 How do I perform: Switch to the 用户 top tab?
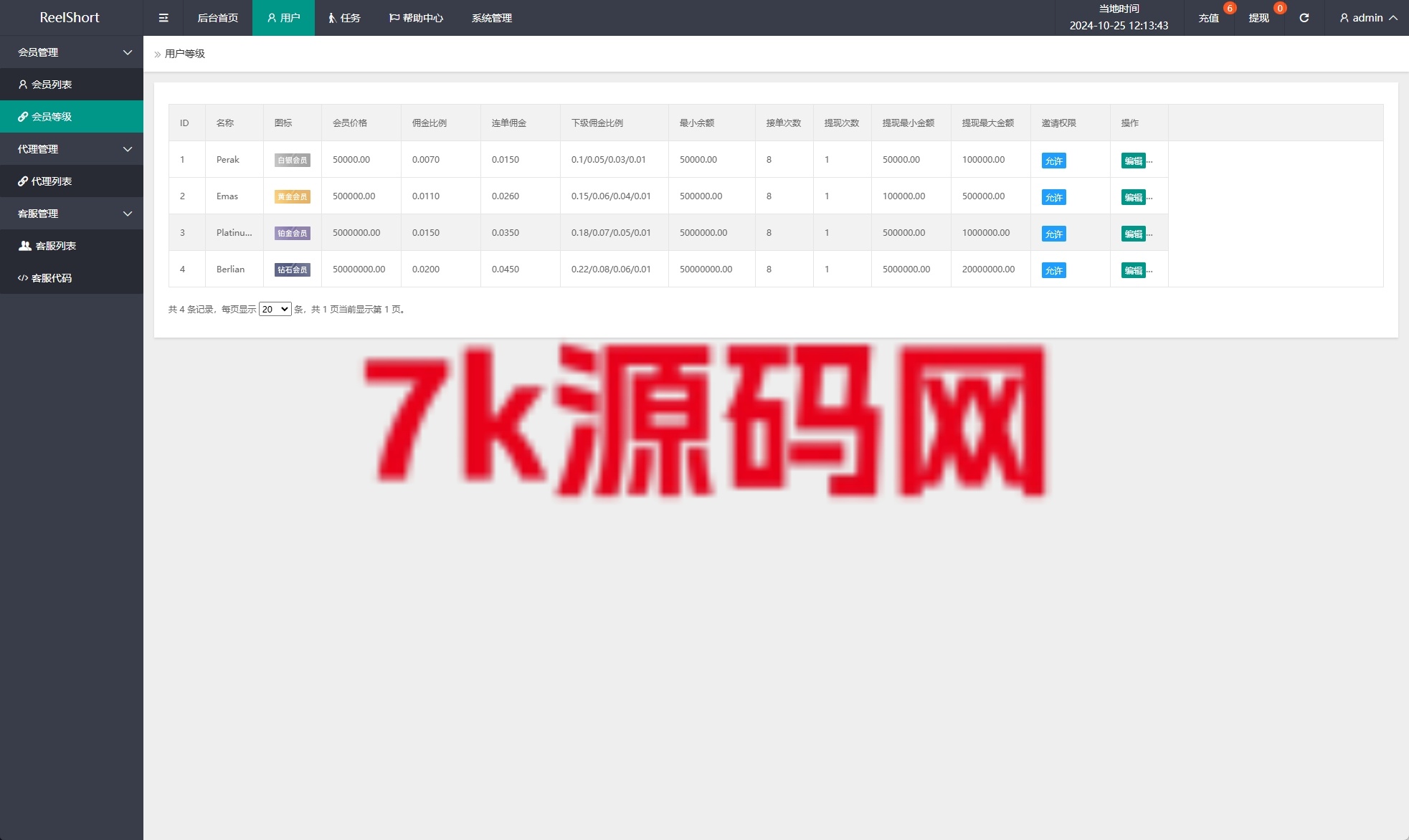point(283,18)
